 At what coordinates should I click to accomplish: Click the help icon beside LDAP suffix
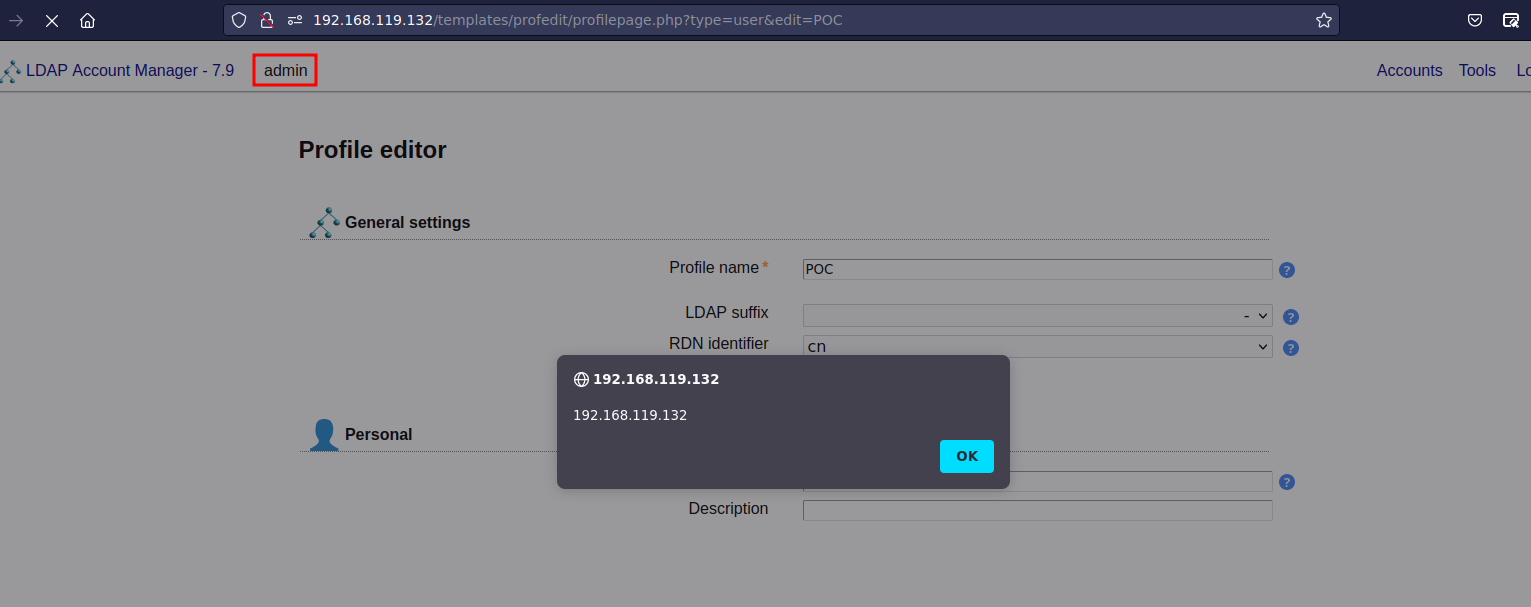point(1290,316)
